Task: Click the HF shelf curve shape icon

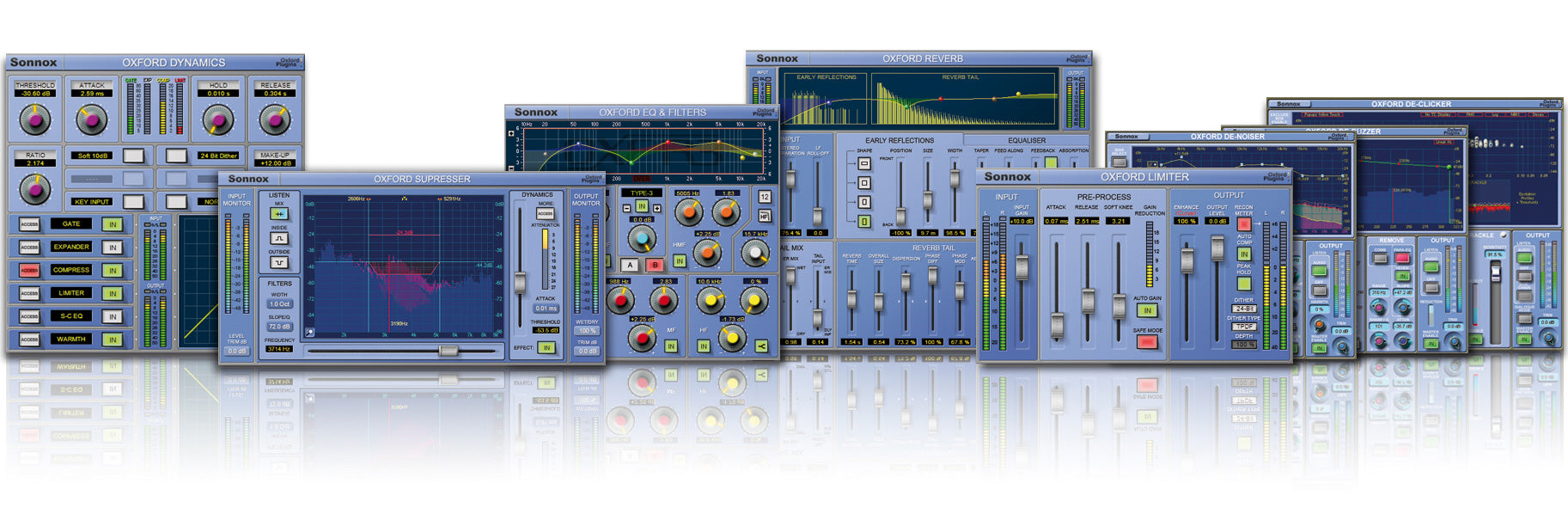Action: pyautogui.click(x=760, y=346)
